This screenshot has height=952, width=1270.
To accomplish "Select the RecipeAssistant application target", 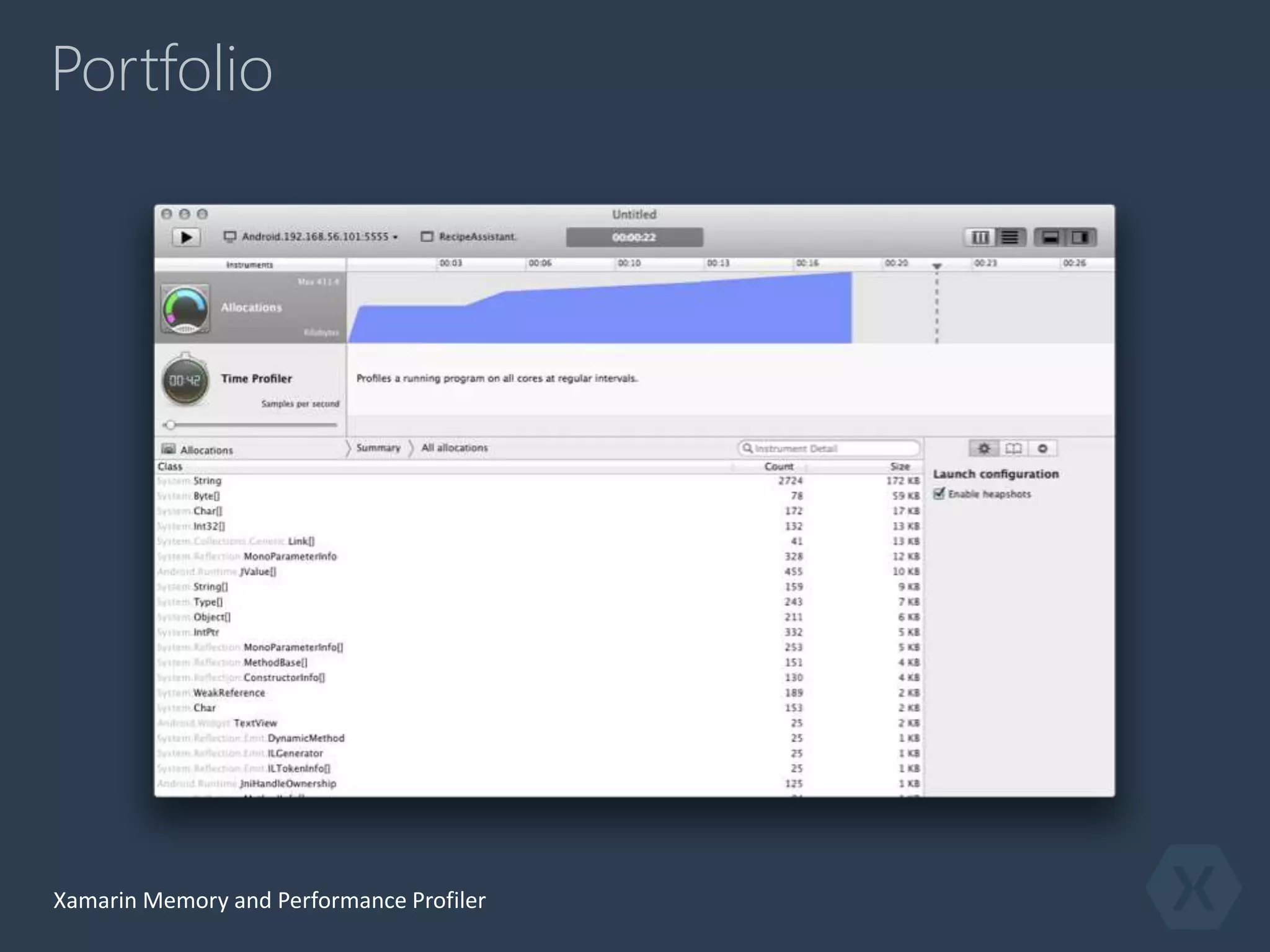I will point(469,237).
